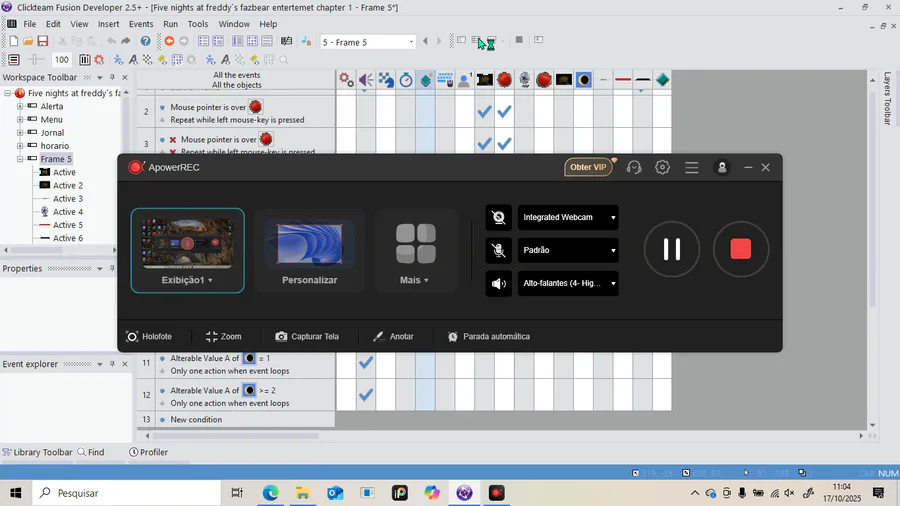
Task: Open Parada automática timer option
Action: [488, 337]
